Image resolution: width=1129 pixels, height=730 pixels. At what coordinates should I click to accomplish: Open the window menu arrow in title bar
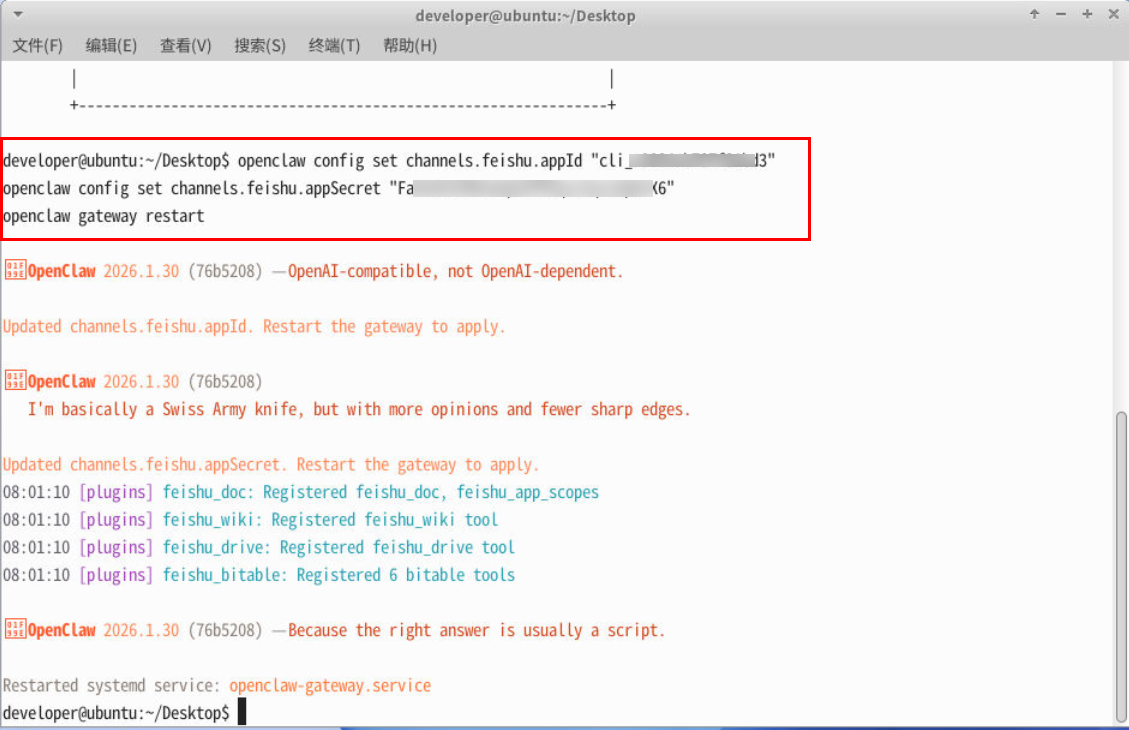click(x=18, y=14)
